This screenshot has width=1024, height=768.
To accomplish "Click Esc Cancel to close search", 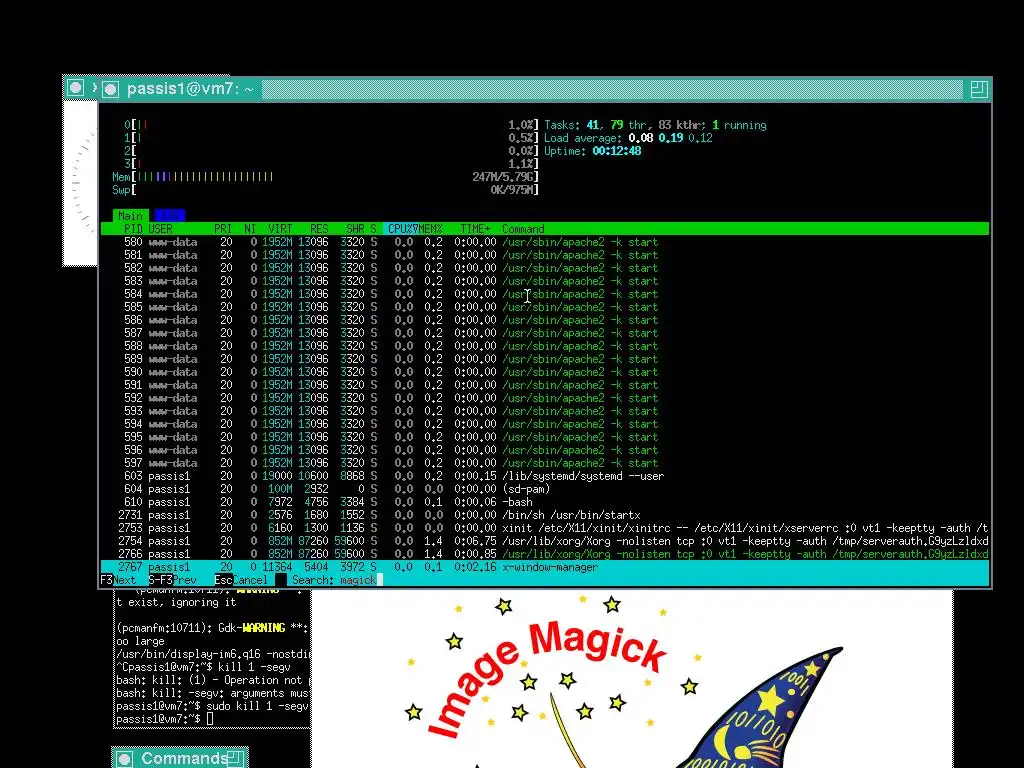I will click(241, 580).
